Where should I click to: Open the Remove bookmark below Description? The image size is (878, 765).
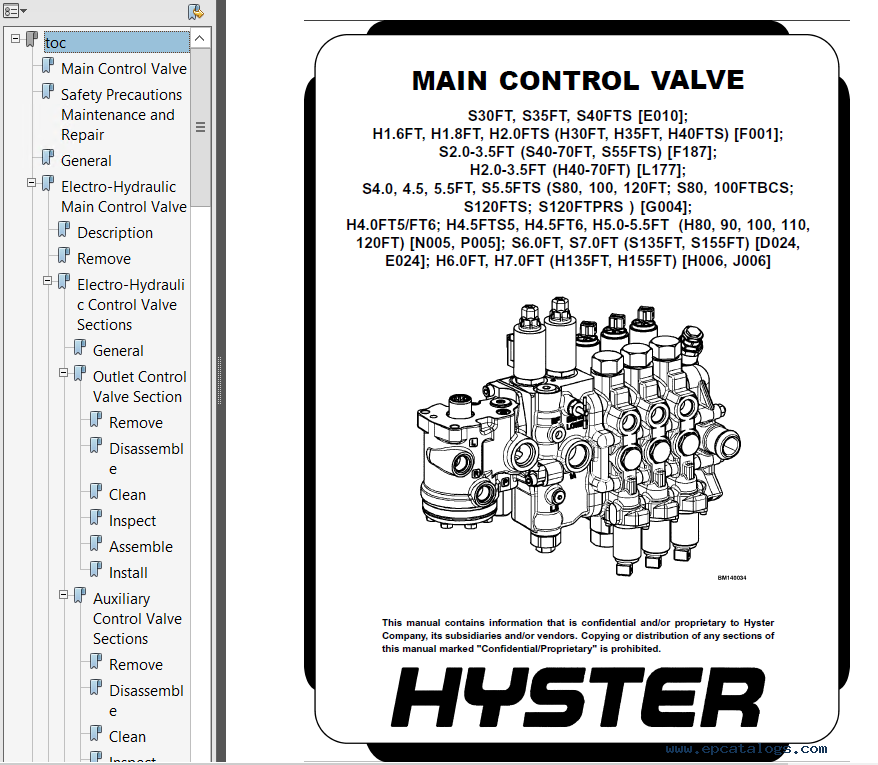pyautogui.click(x=104, y=259)
